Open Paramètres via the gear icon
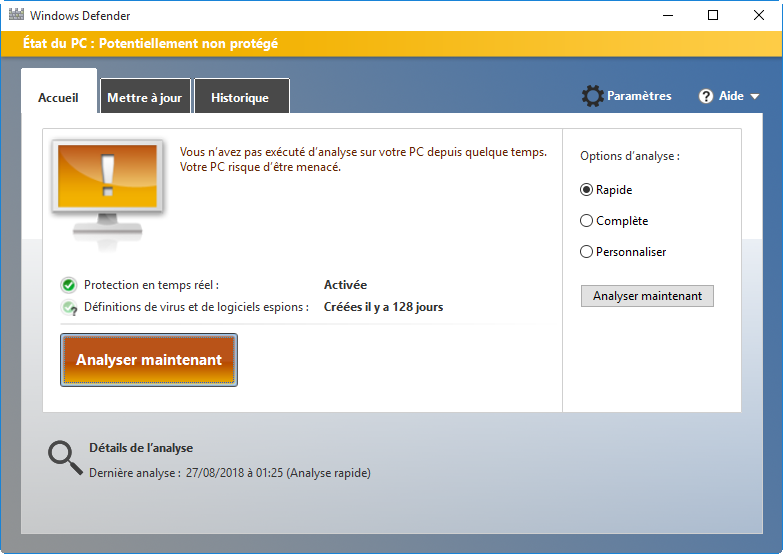Viewport: 783px width, 554px height. [593, 96]
